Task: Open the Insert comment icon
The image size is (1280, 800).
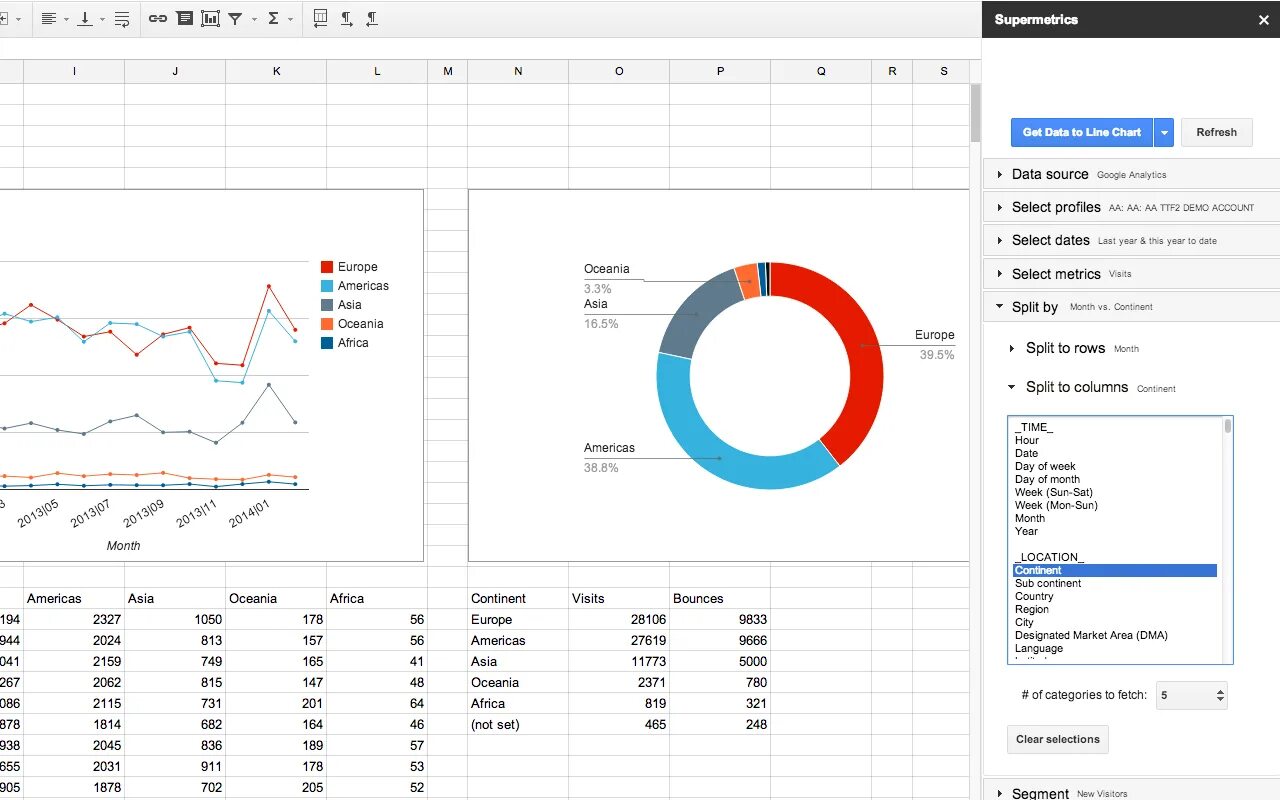Action: tap(185, 18)
